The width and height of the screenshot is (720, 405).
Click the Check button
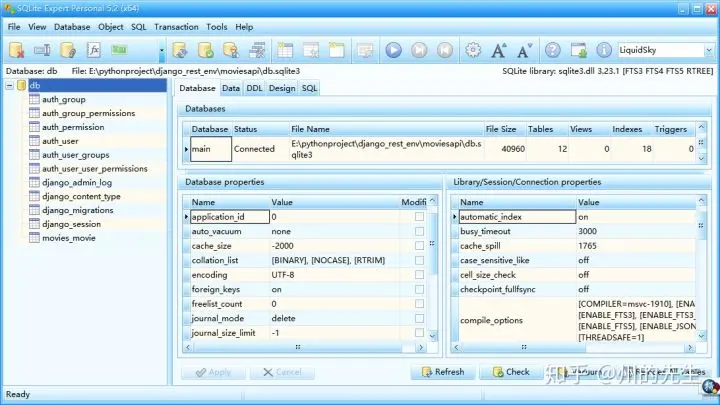[x=511, y=372]
